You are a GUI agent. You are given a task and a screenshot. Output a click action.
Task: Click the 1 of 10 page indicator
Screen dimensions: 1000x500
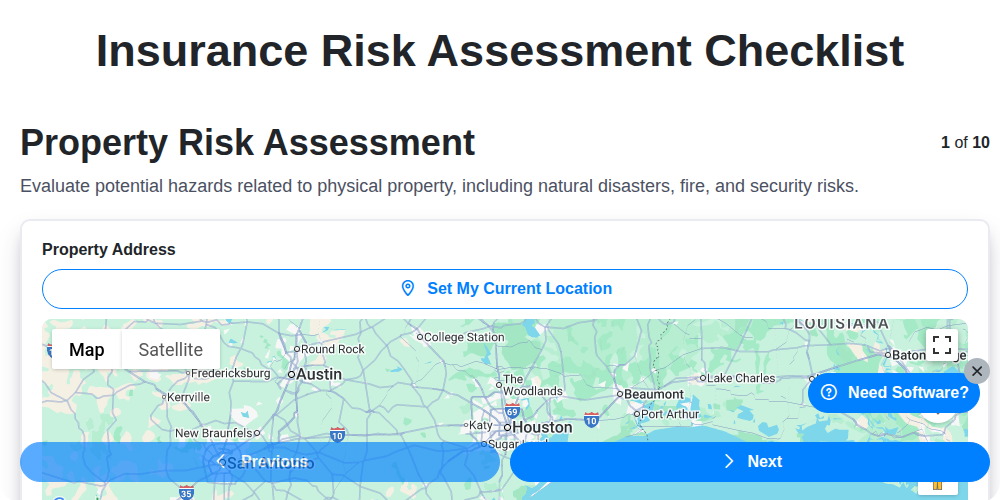point(965,142)
